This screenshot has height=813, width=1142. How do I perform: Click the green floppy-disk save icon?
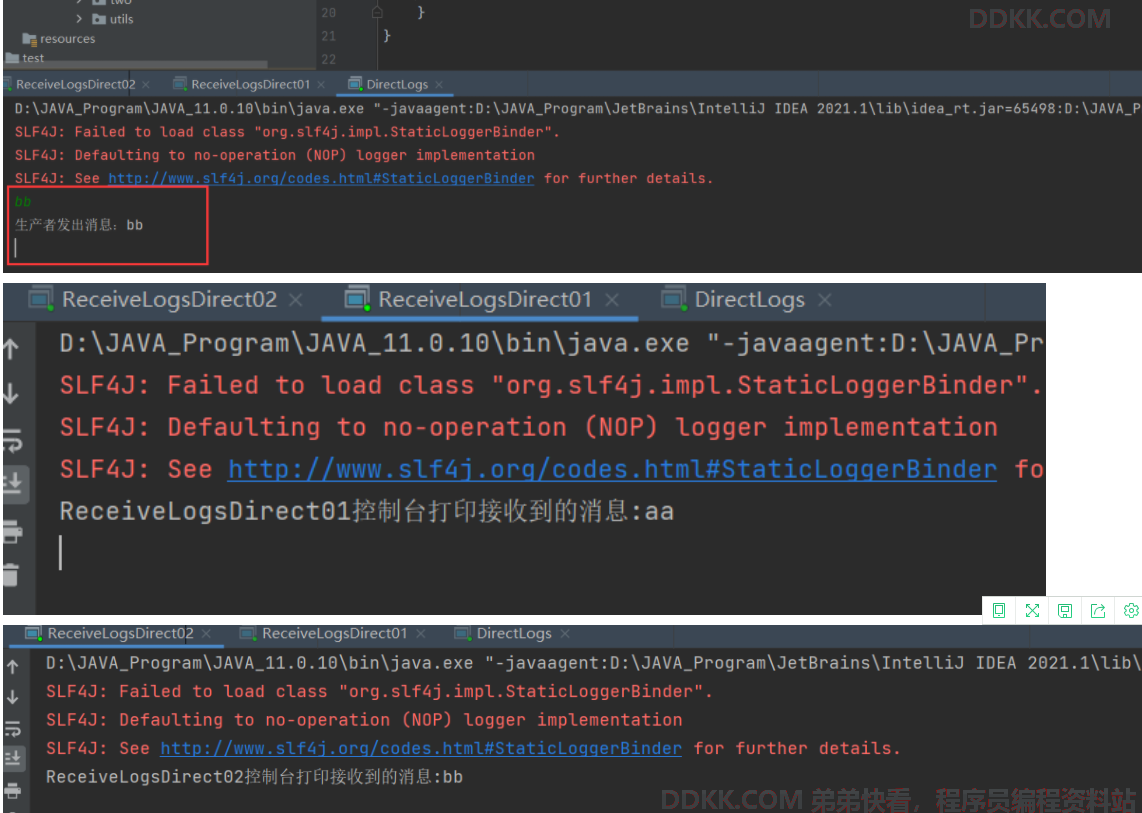[1065, 610]
